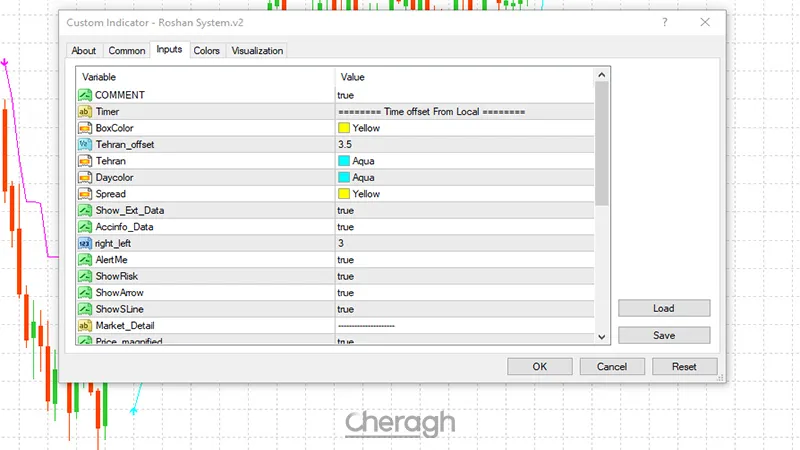Click the Tehran Aqua color swatch

pos(344,161)
